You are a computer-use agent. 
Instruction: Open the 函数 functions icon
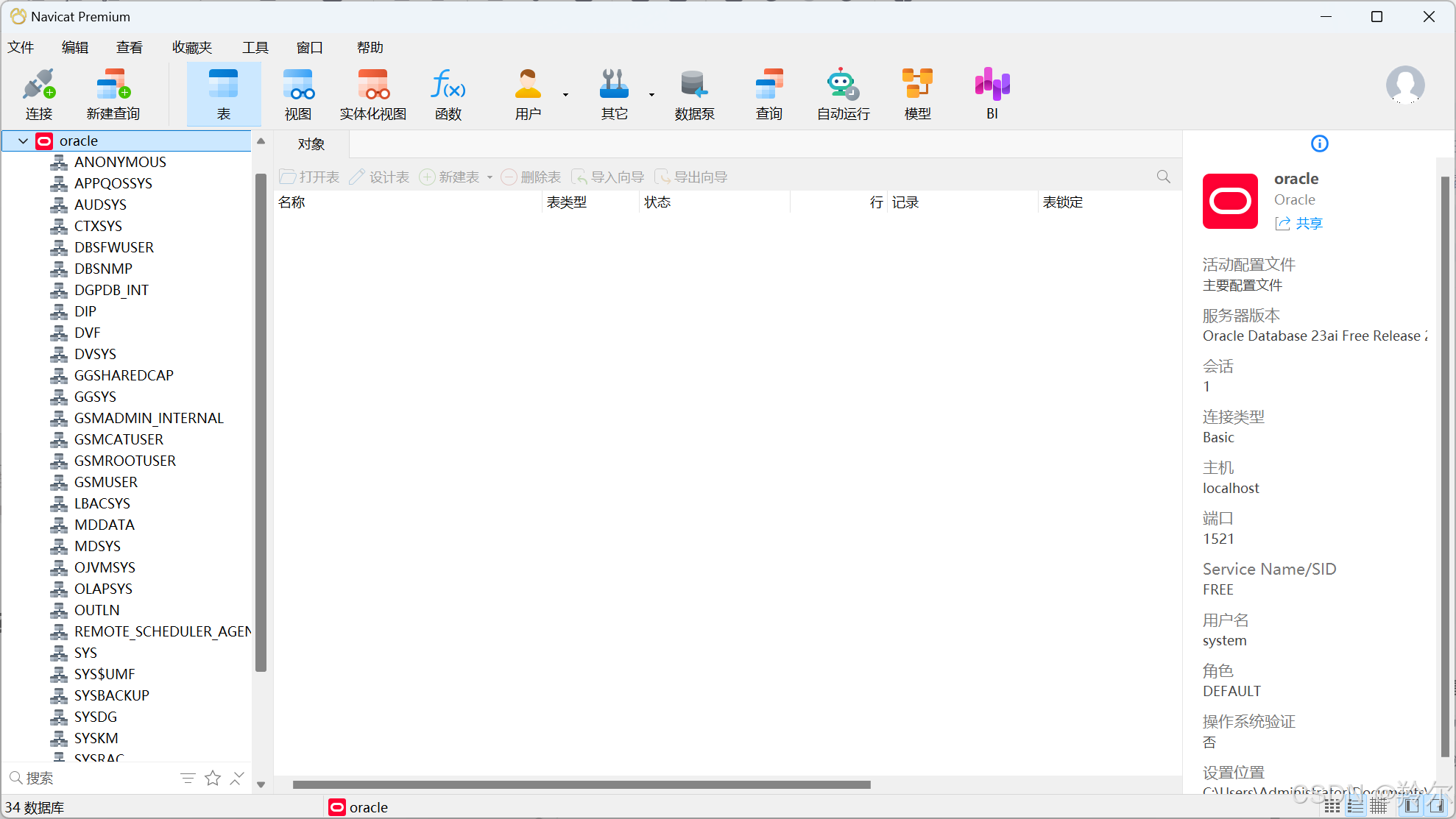(448, 94)
